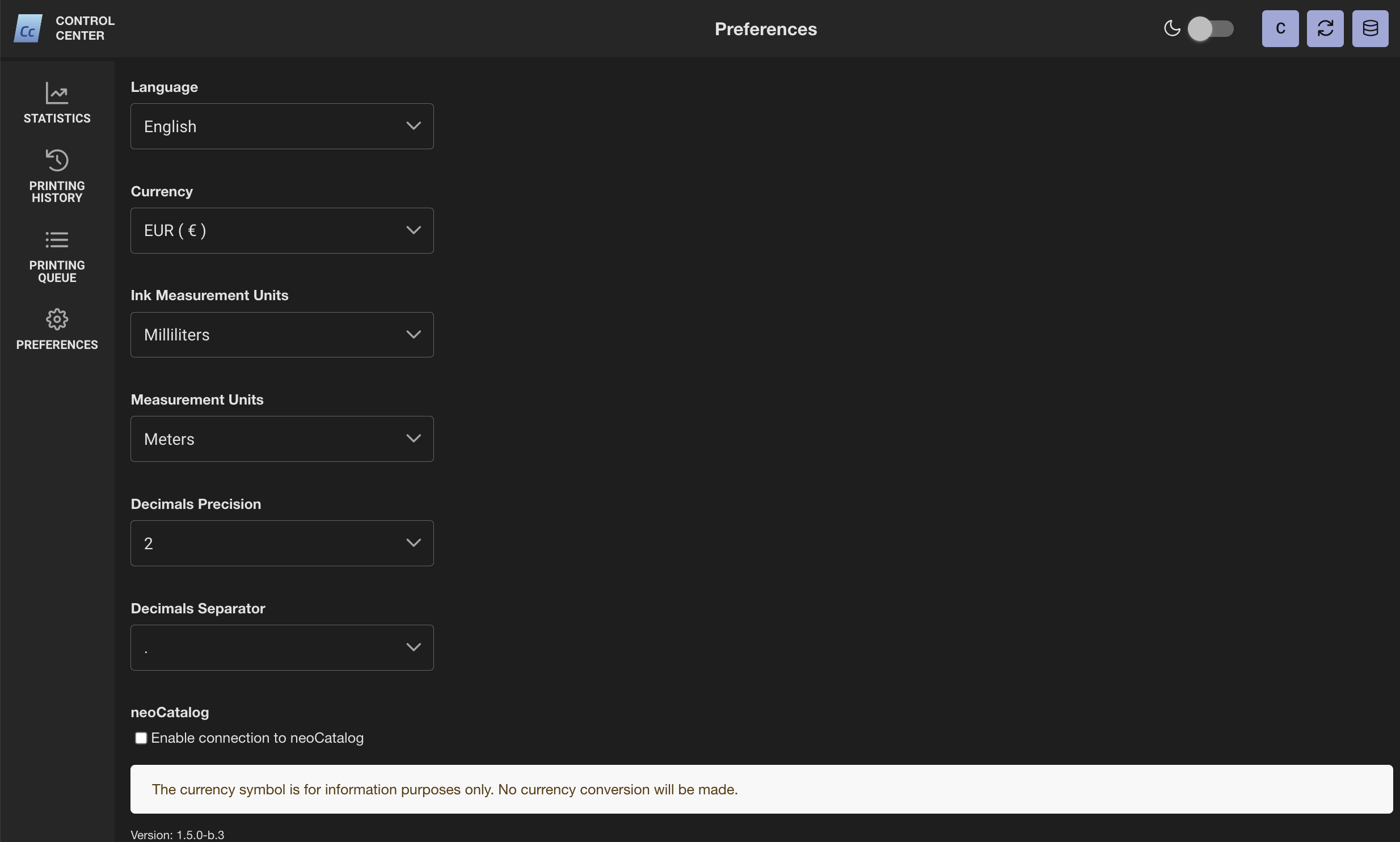Click the C user button

1280,28
